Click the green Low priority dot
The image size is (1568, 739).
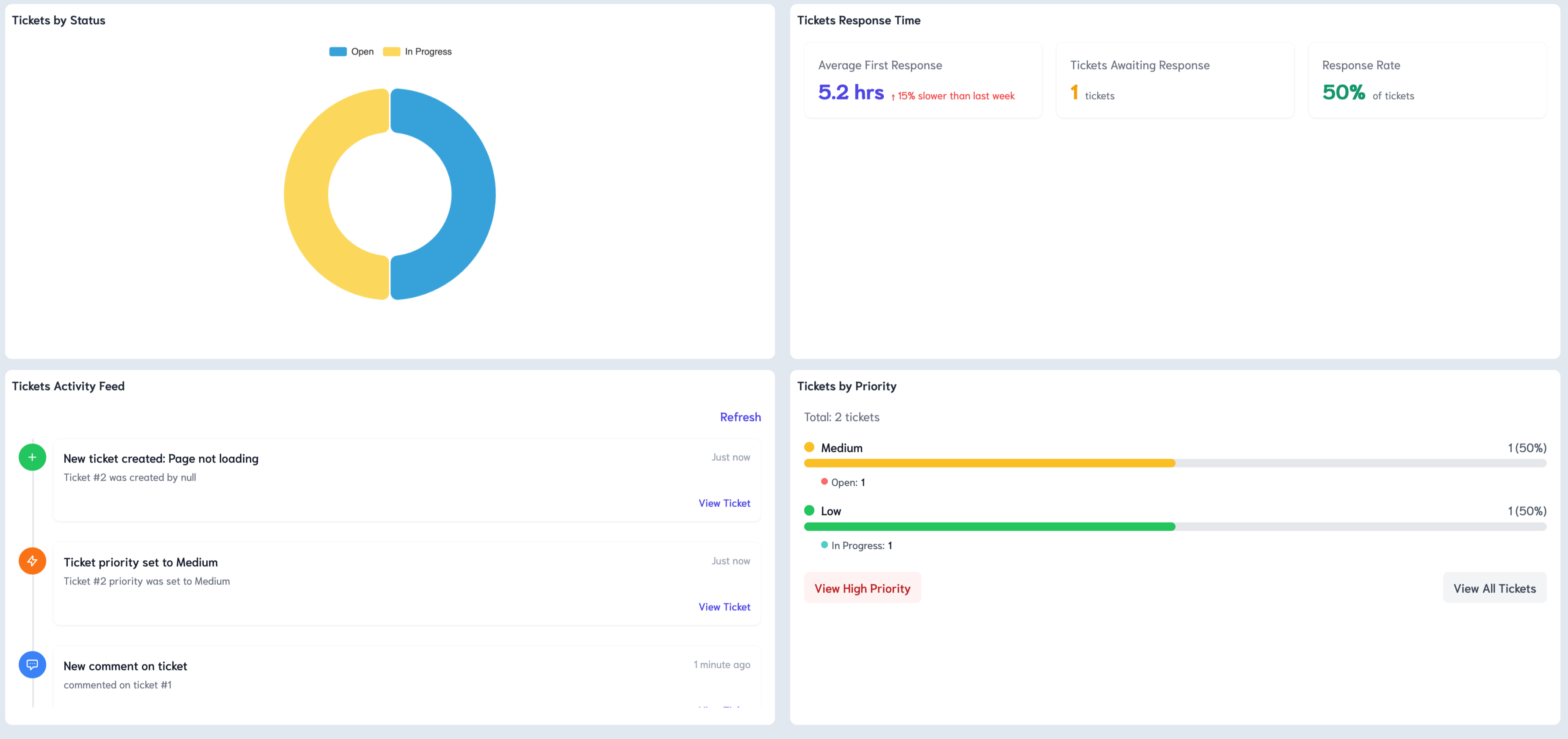pos(809,511)
